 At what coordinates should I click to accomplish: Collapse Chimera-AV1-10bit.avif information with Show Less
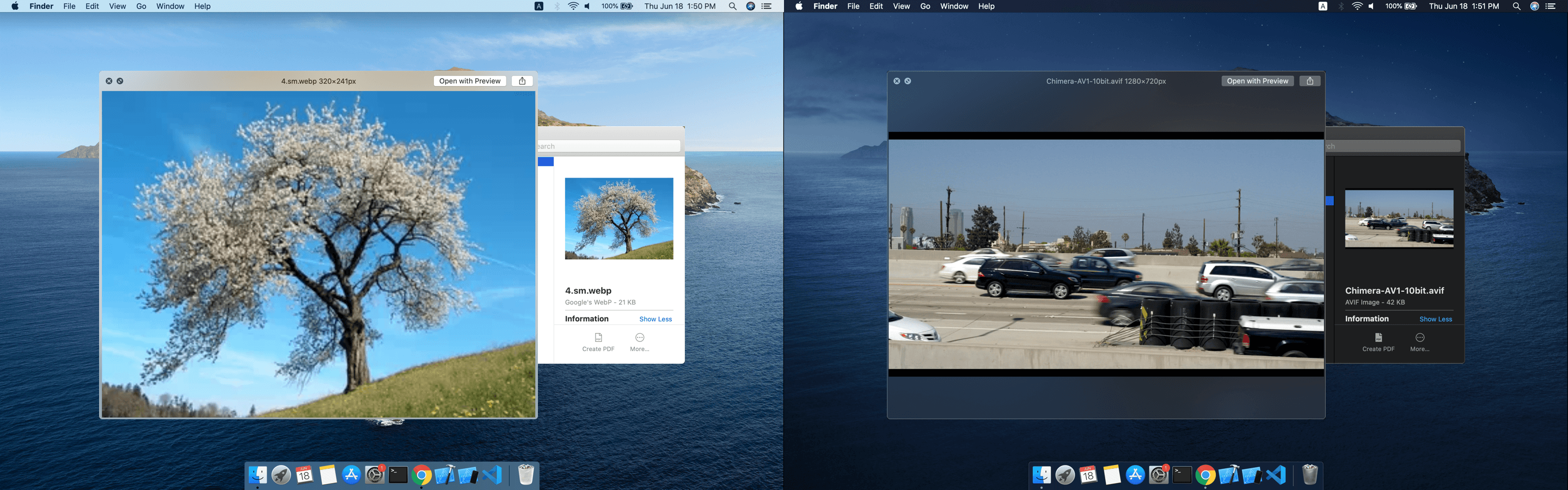[1435, 319]
